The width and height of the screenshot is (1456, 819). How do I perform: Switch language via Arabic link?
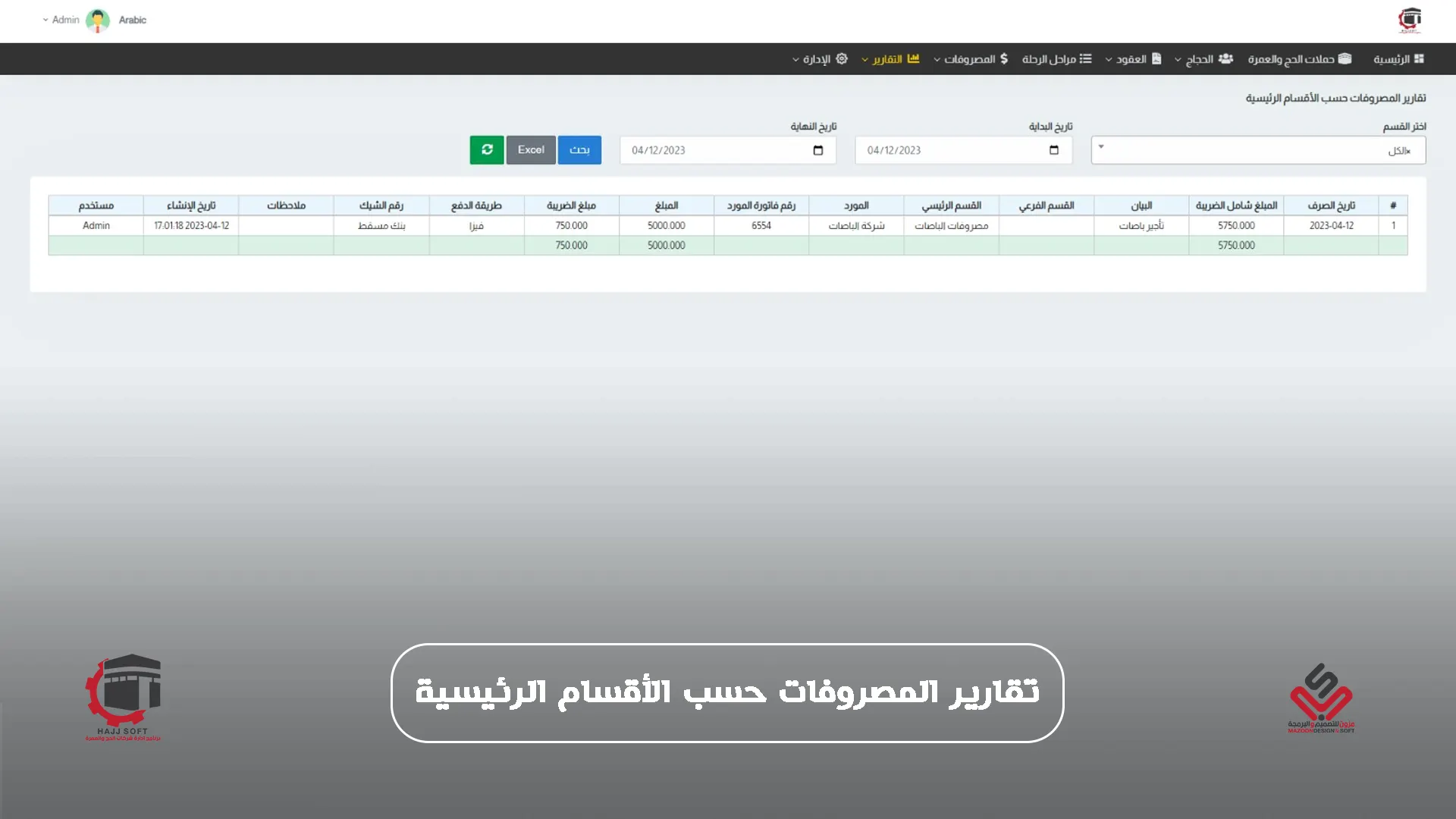[133, 20]
